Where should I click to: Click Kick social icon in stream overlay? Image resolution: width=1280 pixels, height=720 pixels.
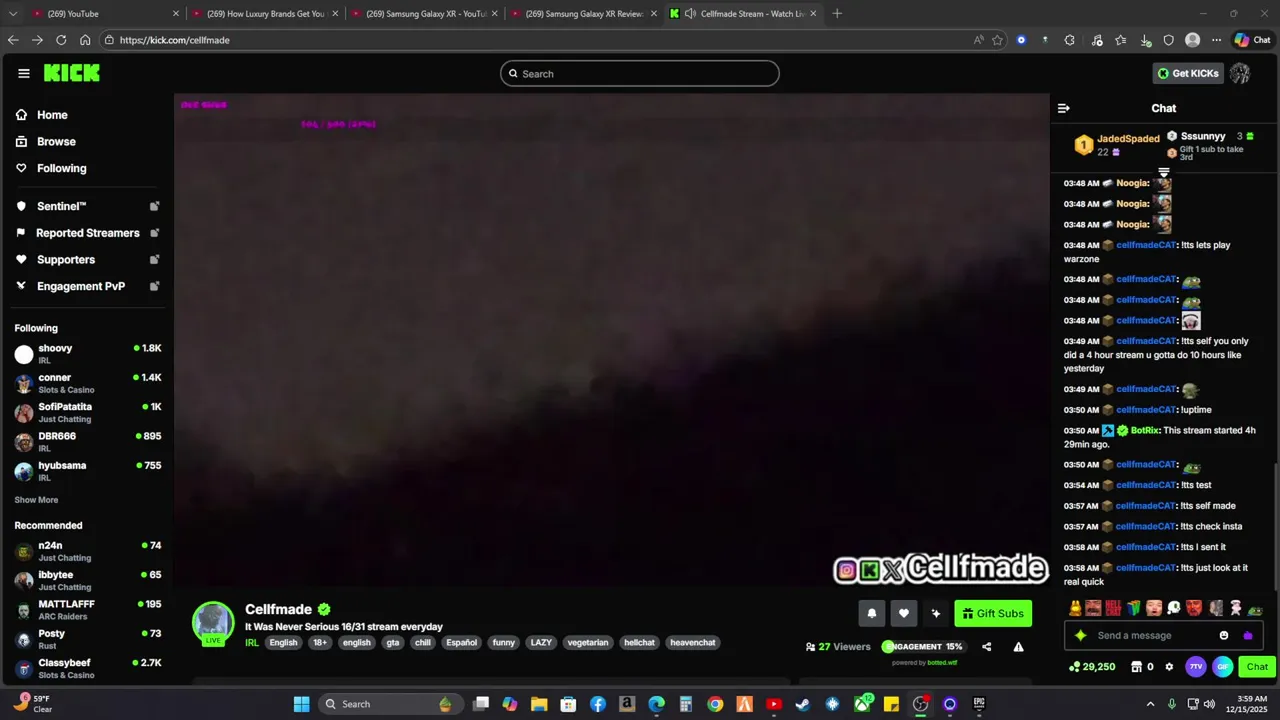tap(870, 570)
